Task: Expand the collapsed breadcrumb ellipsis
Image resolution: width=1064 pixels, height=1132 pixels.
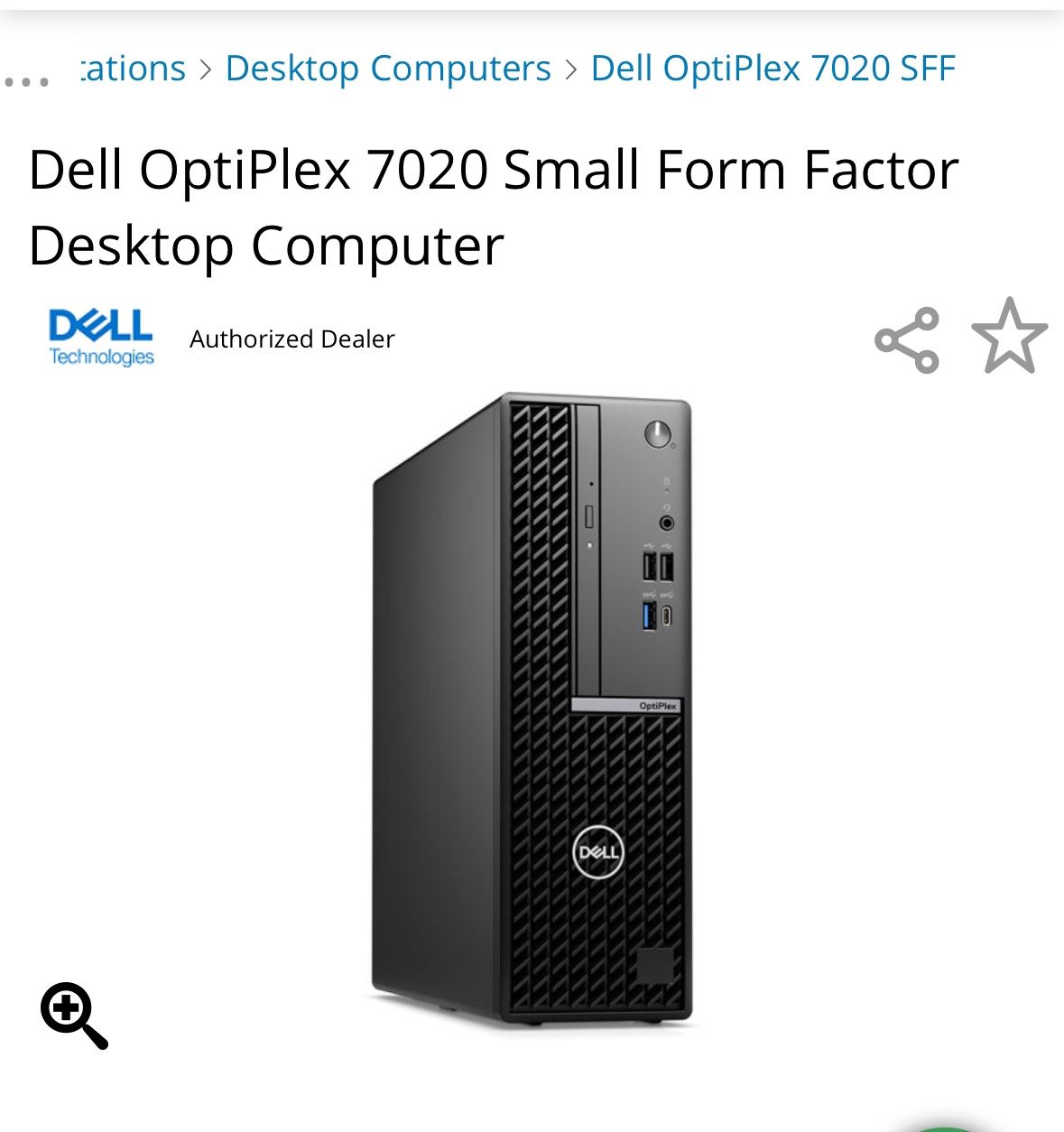Action: point(26,81)
